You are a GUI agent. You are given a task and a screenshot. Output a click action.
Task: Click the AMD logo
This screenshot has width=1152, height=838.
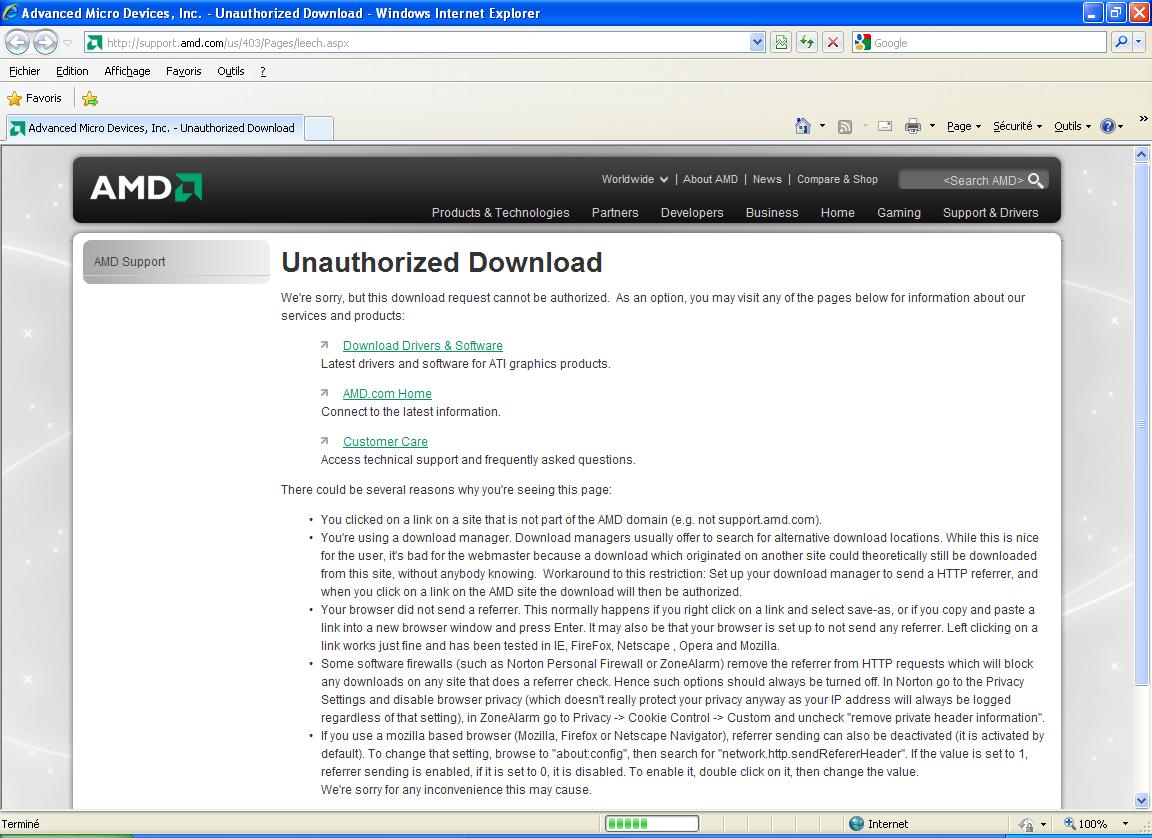146,187
